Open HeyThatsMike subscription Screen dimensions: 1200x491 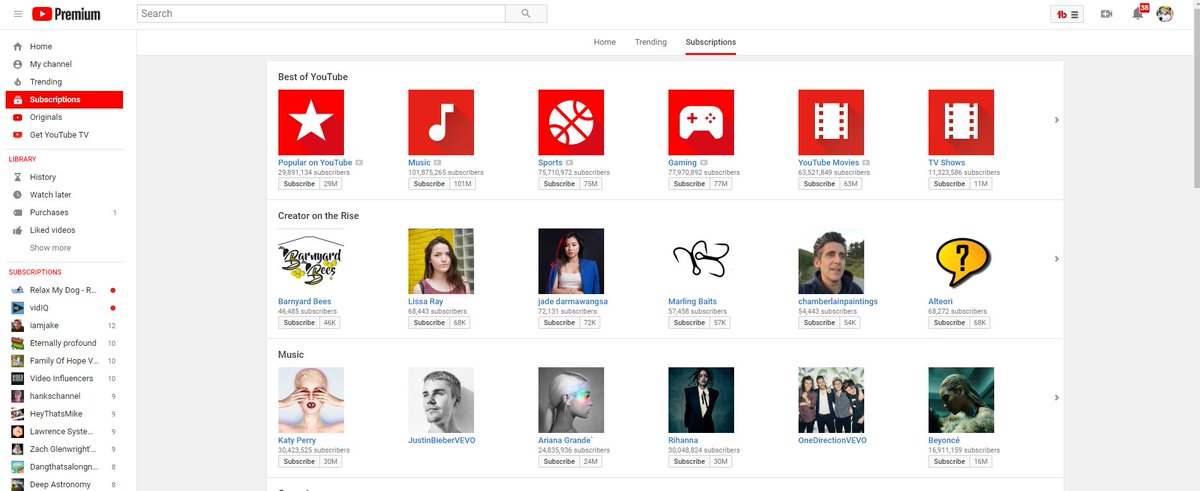(x=64, y=414)
